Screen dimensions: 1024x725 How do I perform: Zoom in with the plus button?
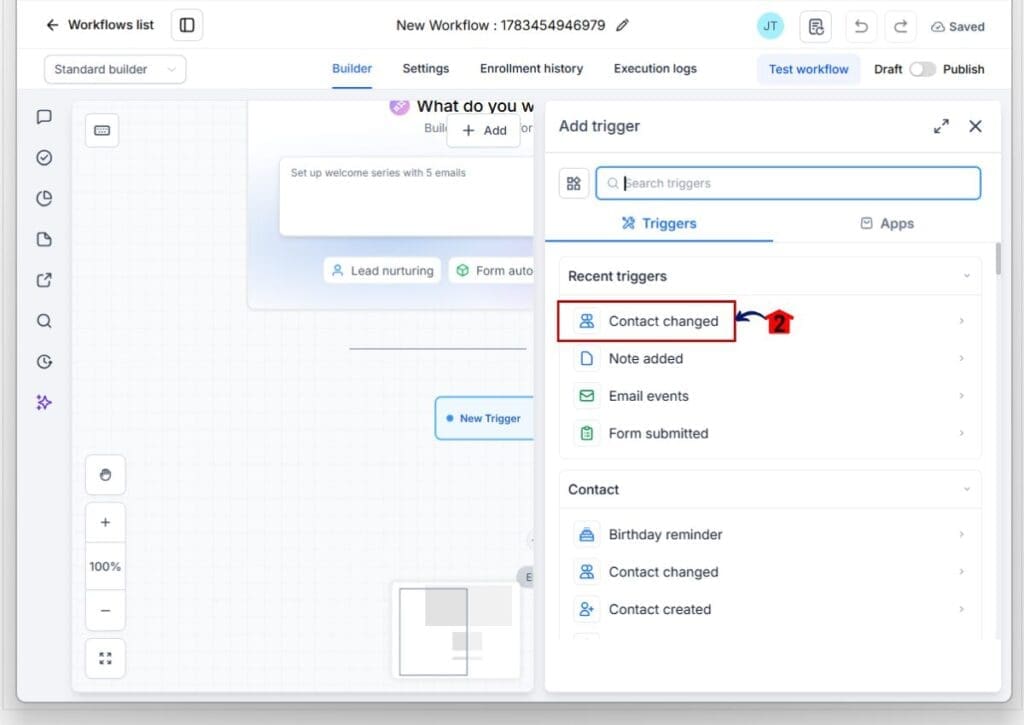105,523
